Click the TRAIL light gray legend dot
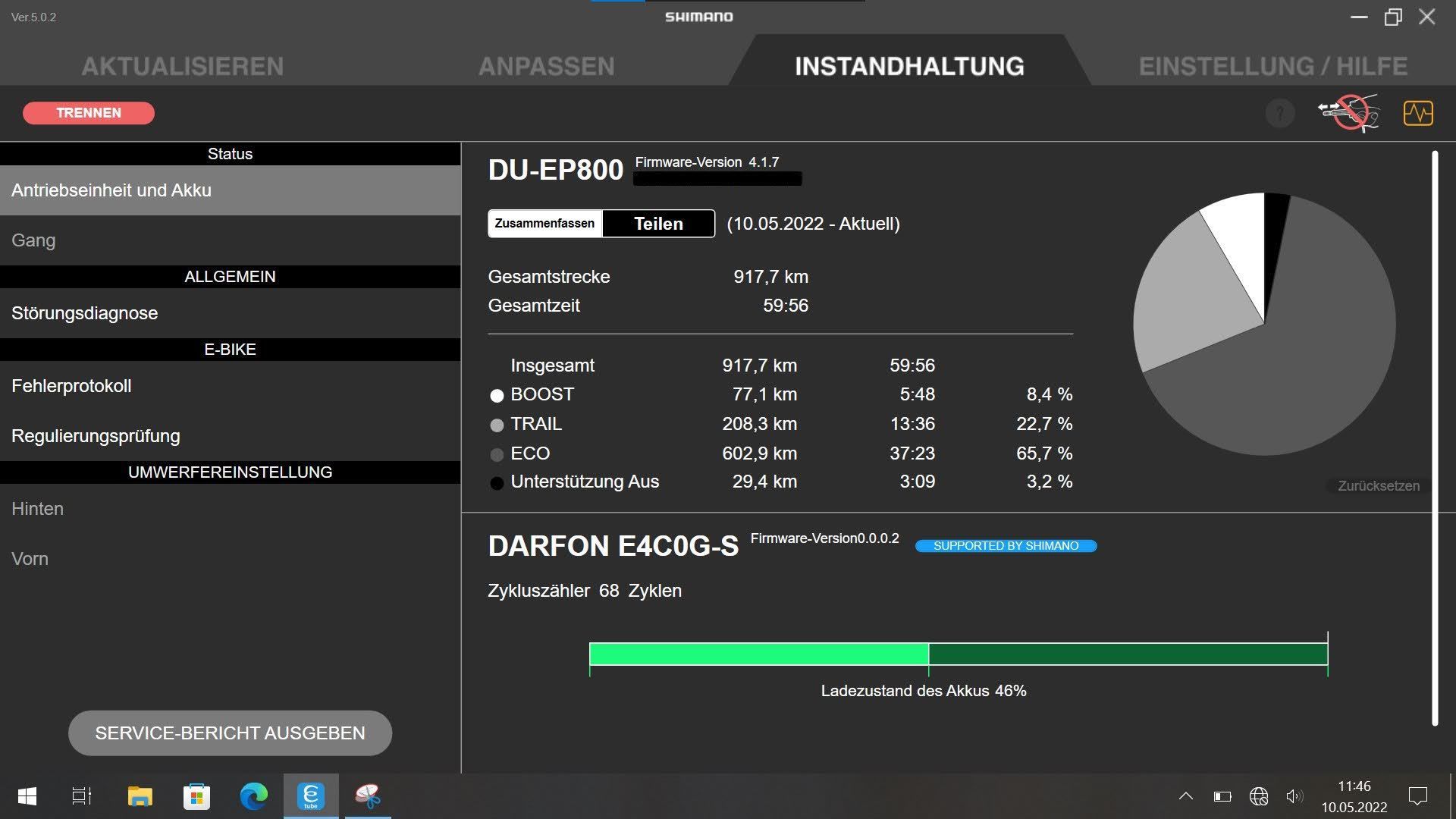This screenshot has height=819, width=1456. coord(497,425)
